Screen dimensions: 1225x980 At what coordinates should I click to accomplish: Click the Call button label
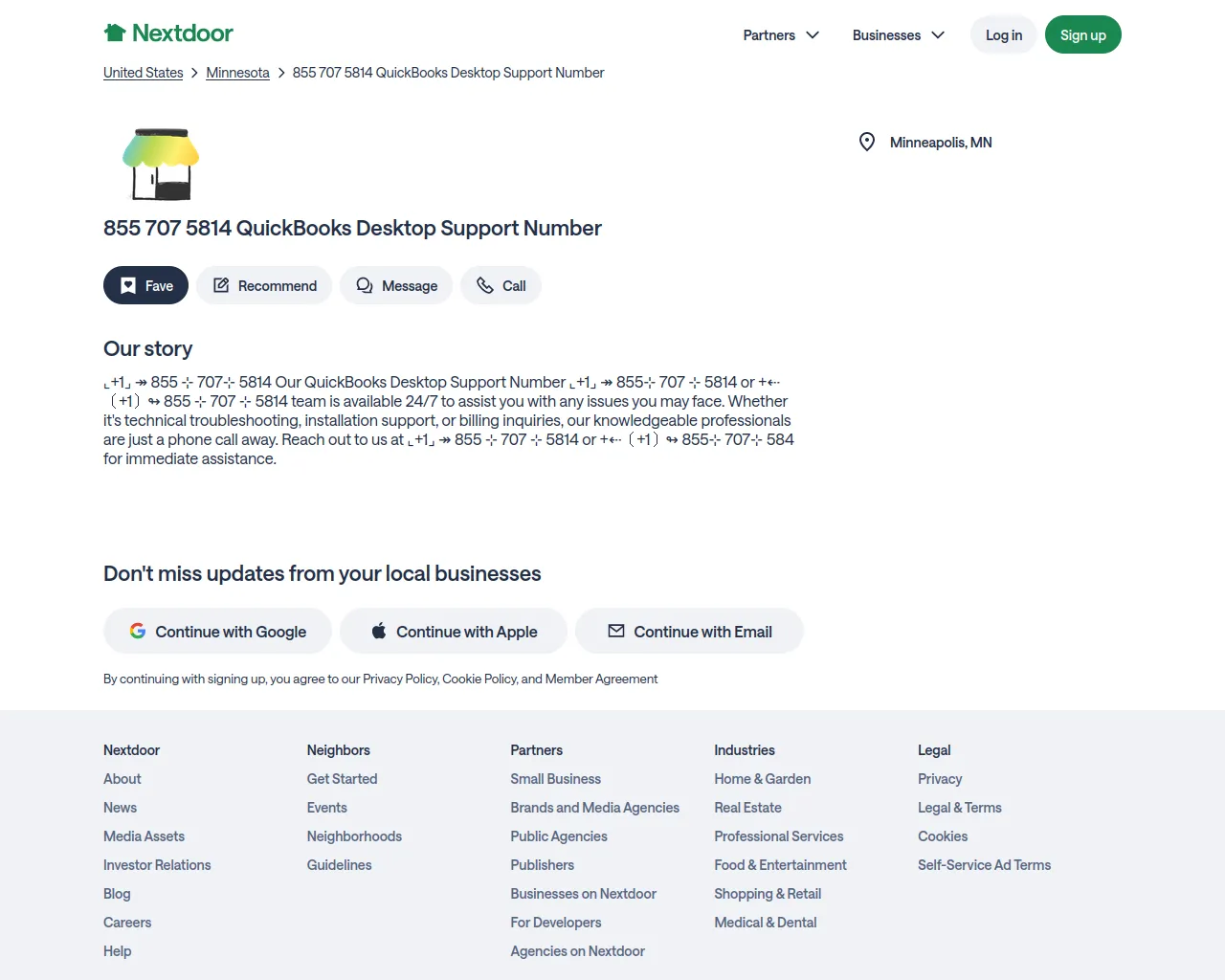tap(514, 285)
